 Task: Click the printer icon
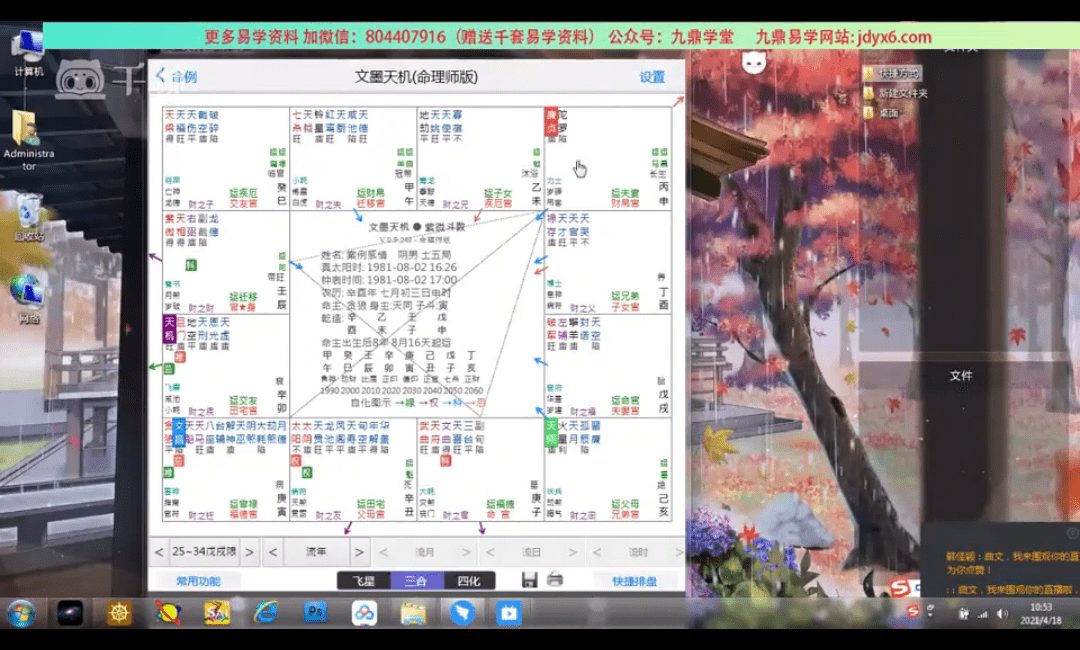tap(554, 580)
